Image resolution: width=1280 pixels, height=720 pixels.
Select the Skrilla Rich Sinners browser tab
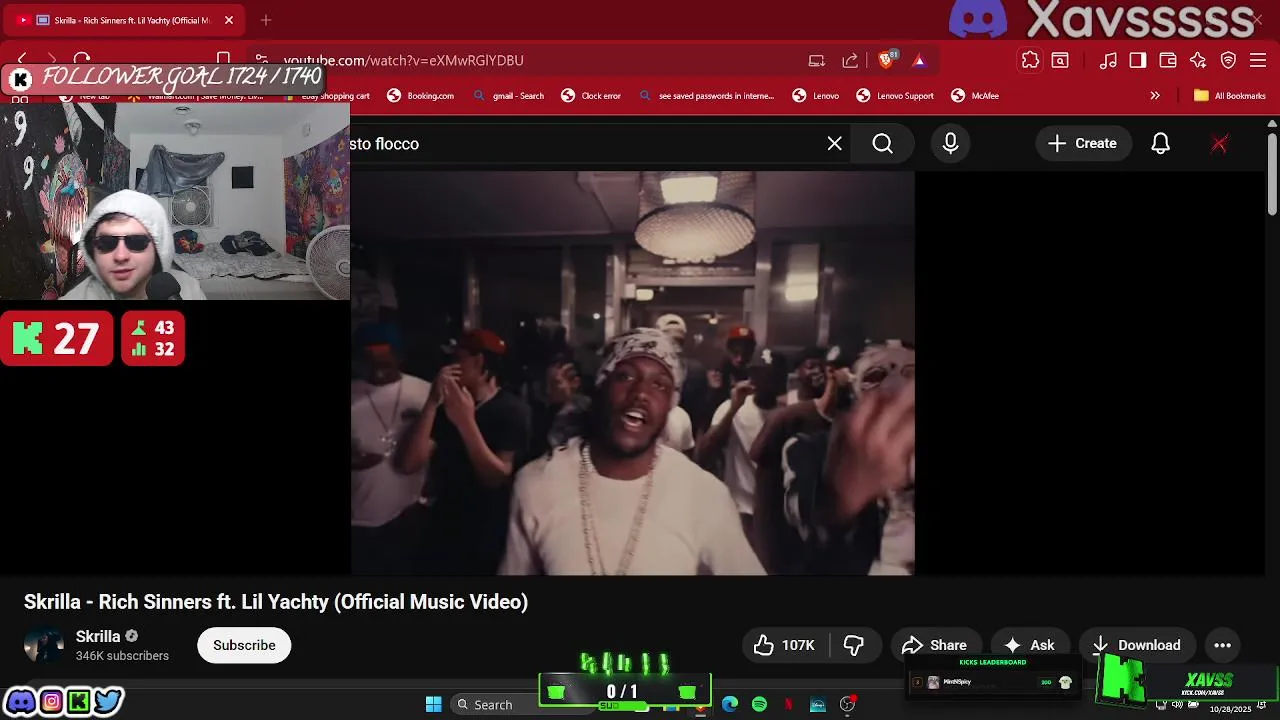coord(125,20)
